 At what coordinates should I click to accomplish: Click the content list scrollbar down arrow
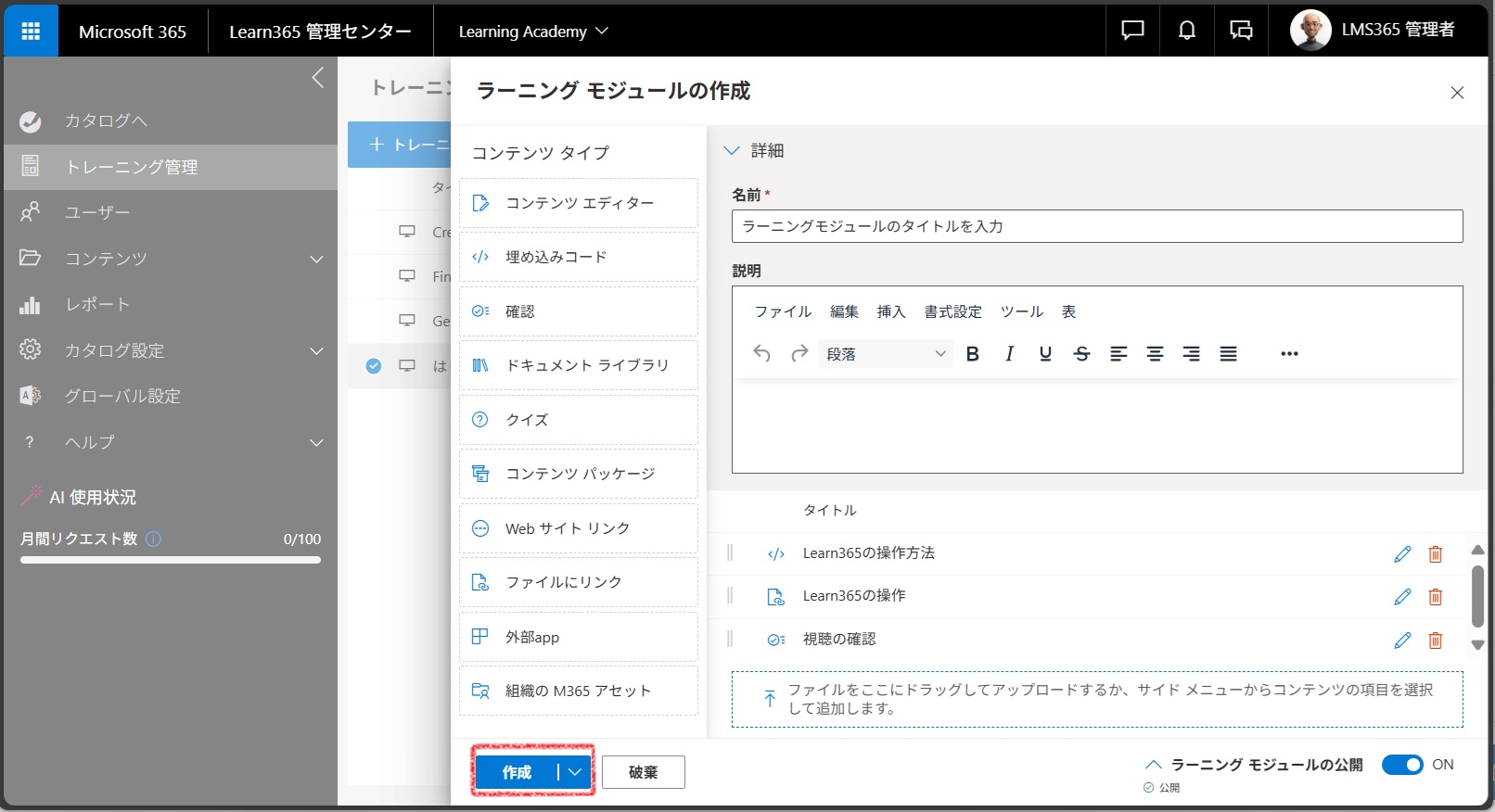(1478, 645)
